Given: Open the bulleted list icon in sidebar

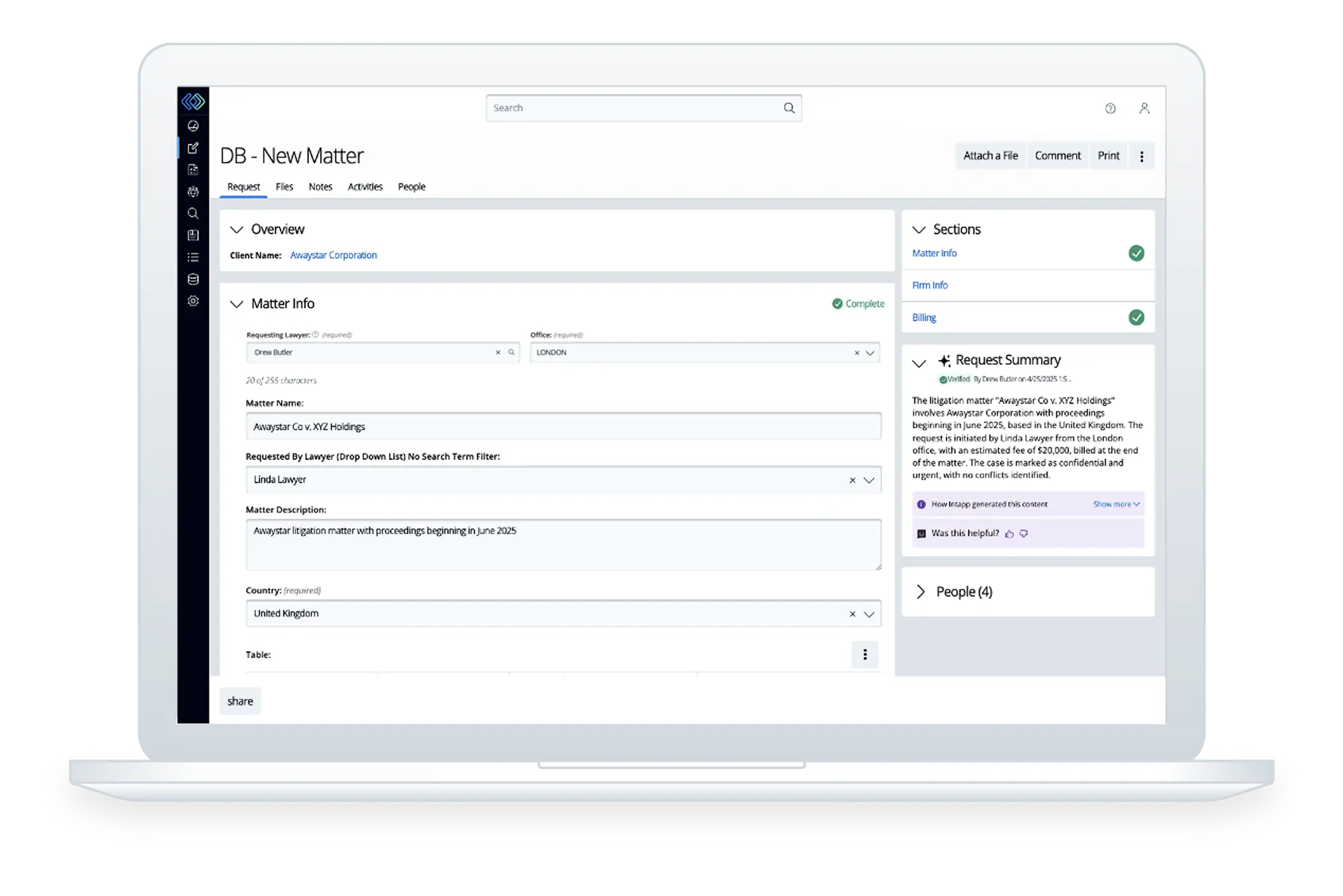Looking at the screenshot, I should click(193, 257).
